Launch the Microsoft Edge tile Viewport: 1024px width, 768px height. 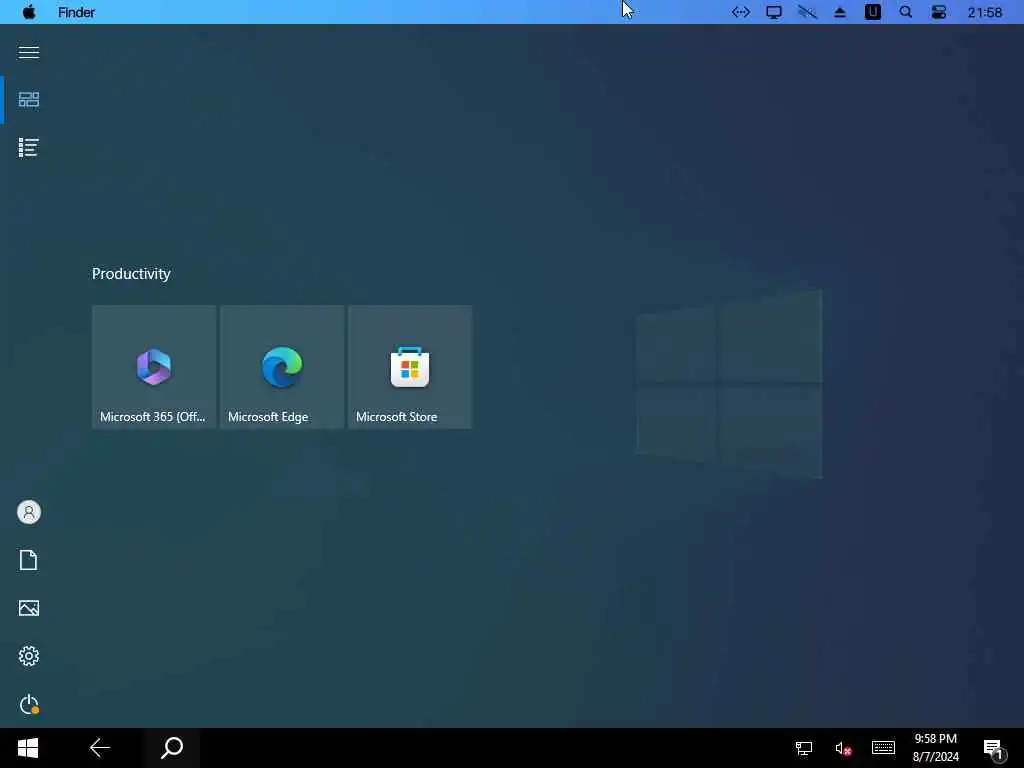pyautogui.click(x=282, y=367)
